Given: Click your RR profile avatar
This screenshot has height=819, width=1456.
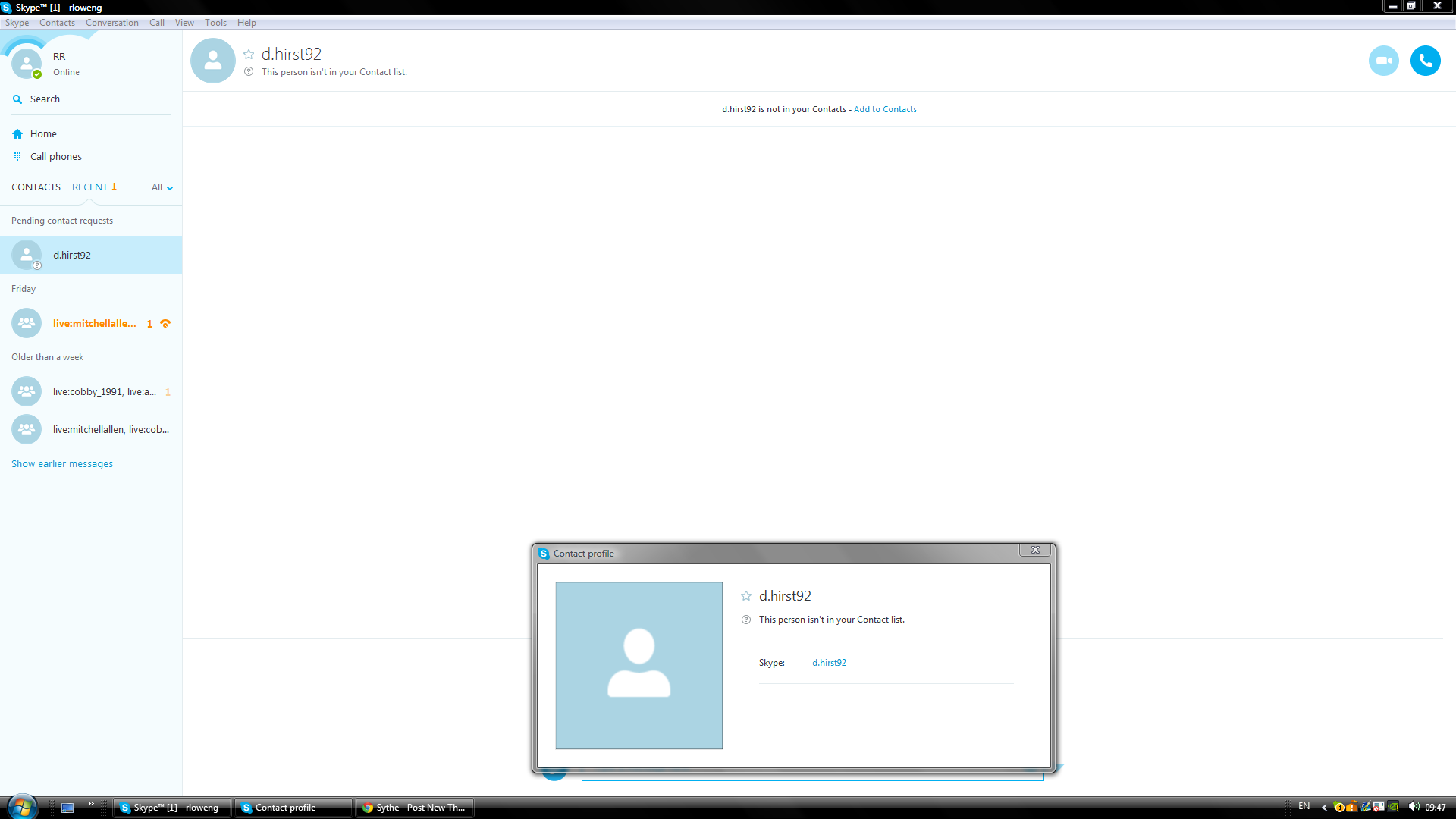Looking at the screenshot, I should point(27,64).
